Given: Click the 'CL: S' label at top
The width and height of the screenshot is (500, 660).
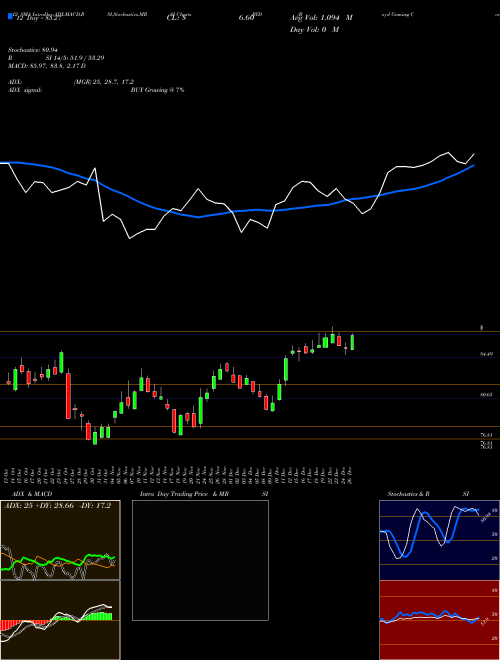Looking at the screenshot, I should (x=177, y=18).
